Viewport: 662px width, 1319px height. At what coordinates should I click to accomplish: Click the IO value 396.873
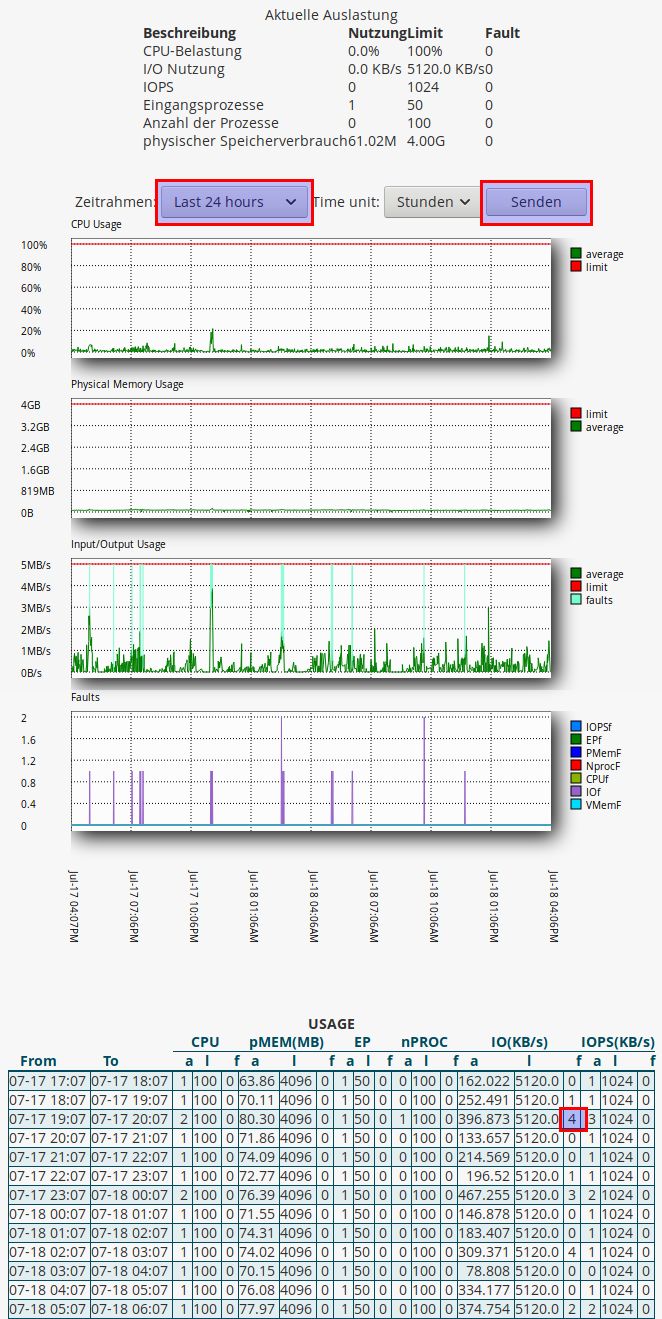(484, 1119)
